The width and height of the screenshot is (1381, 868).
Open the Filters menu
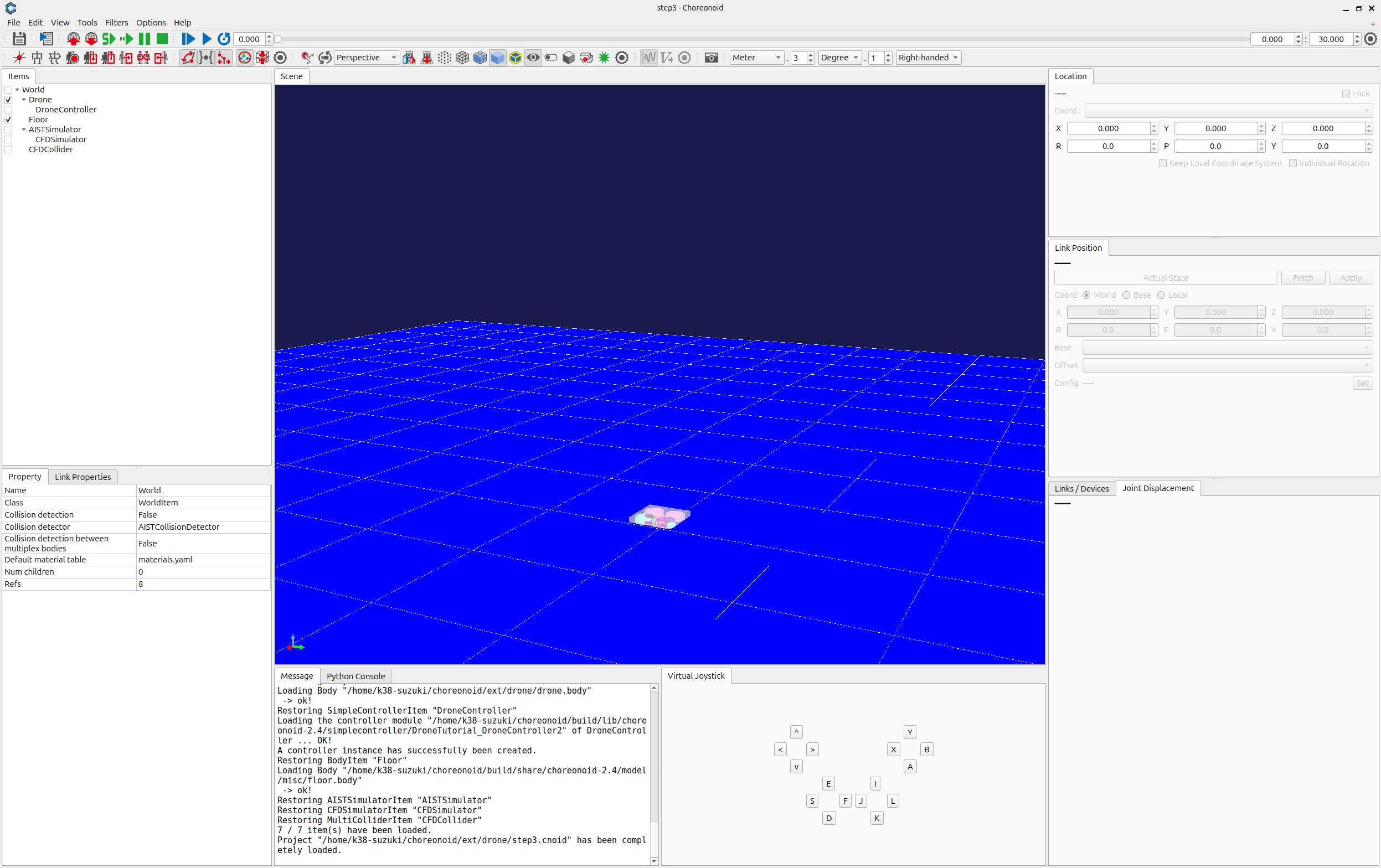[x=116, y=22]
